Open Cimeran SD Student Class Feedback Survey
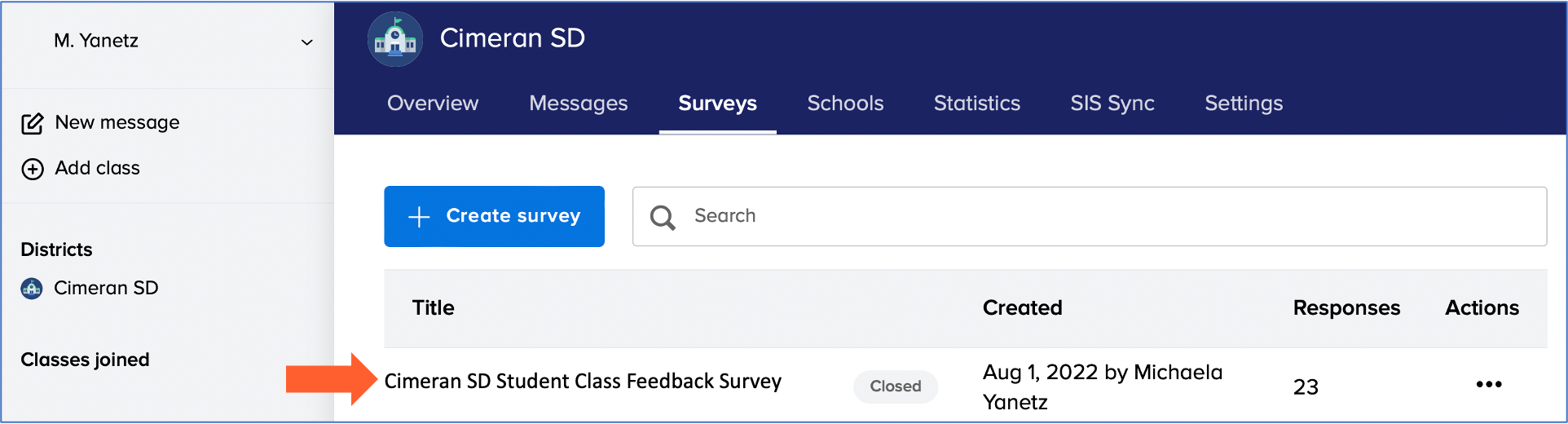Screen dimensions: 1568x424 coord(583,382)
